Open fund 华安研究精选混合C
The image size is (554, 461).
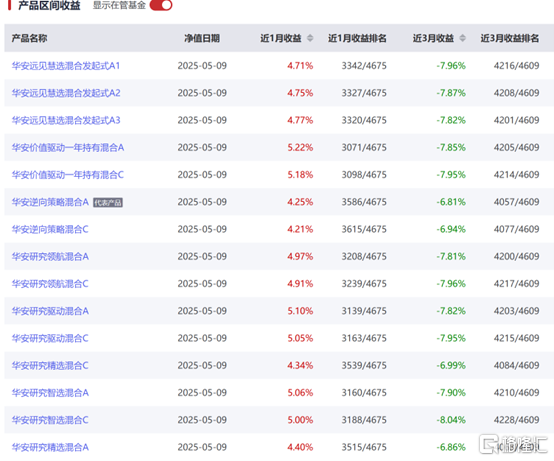point(50,365)
